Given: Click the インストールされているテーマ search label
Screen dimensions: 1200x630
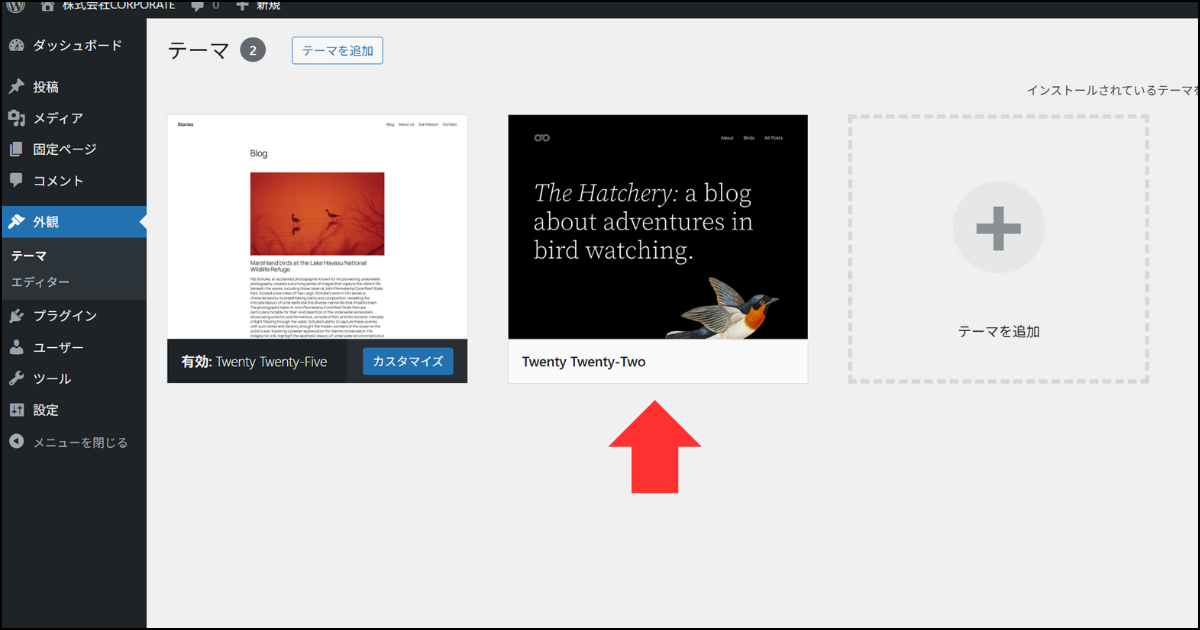Looking at the screenshot, I should (x=1113, y=90).
